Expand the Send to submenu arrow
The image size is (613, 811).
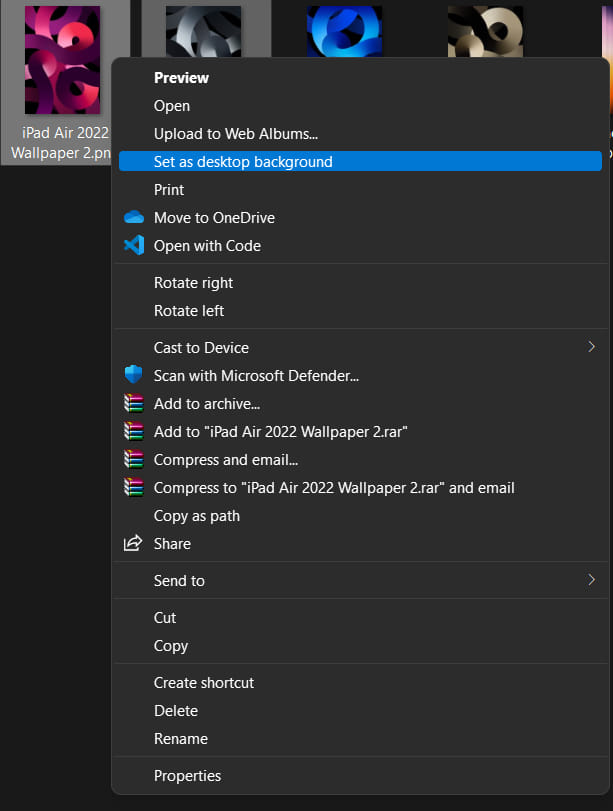click(x=591, y=579)
